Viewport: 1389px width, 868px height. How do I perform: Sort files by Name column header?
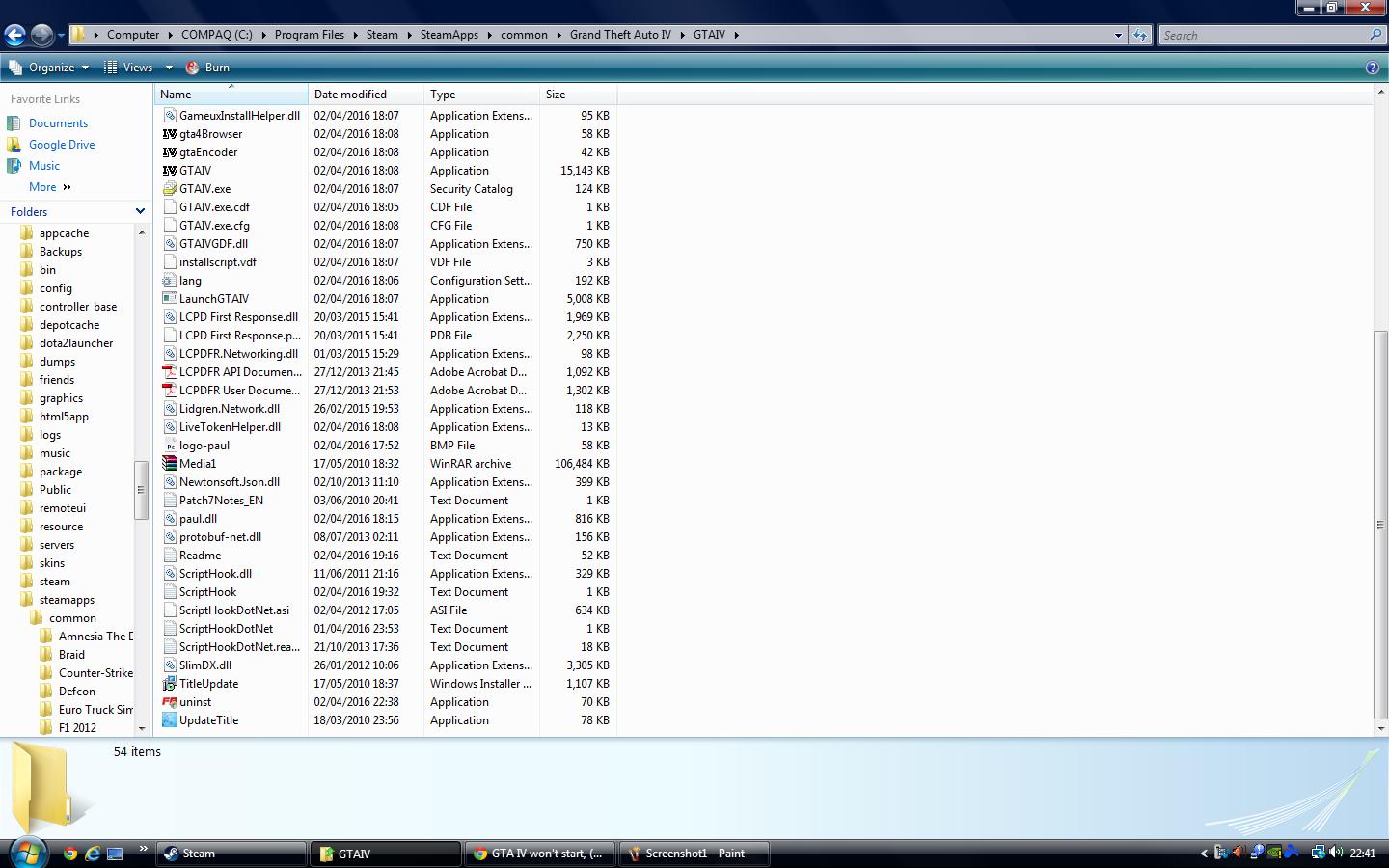pos(231,95)
